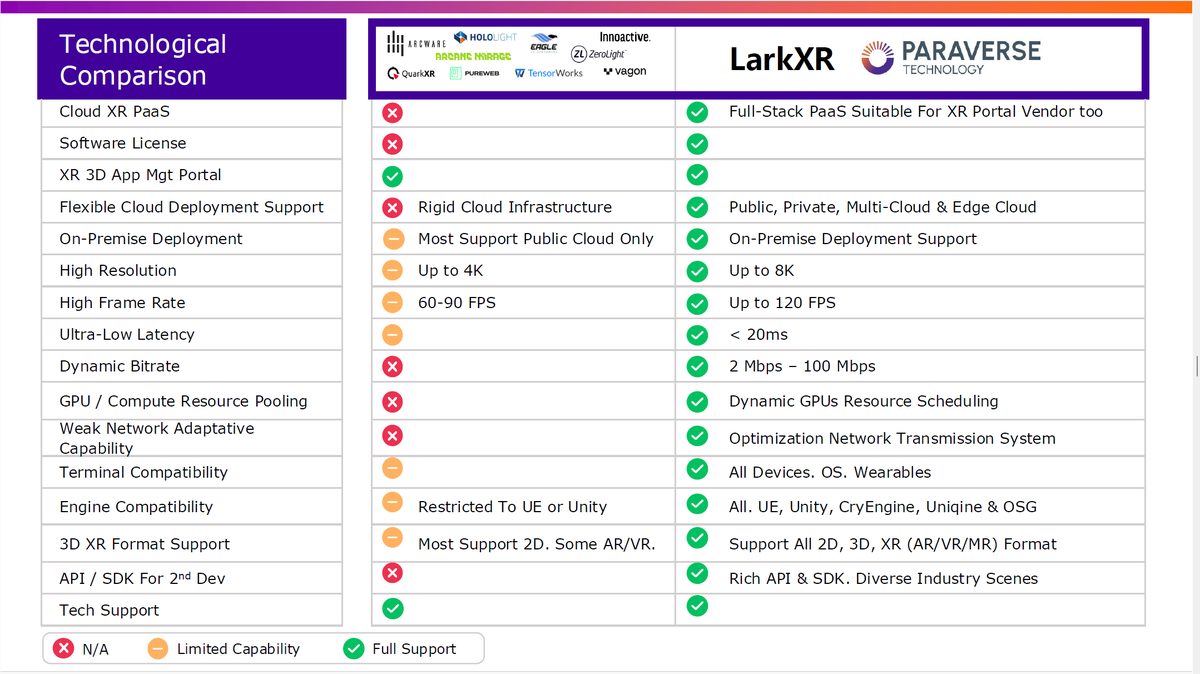
Task: Click the green check beside "2 Mbps – 100 Mbps"
Action: click(x=697, y=367)
